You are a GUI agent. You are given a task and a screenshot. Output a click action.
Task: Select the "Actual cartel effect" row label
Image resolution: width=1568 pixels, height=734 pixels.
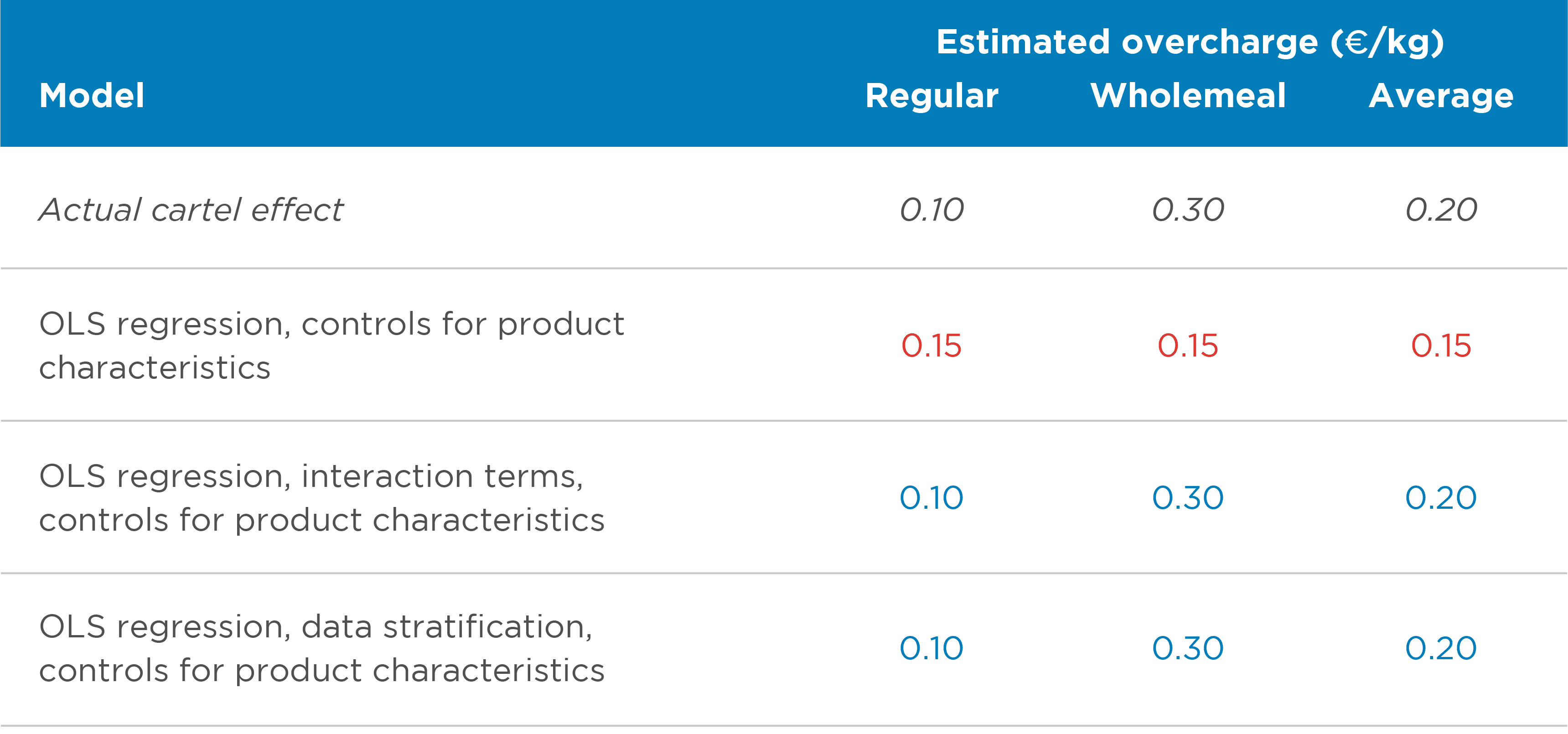[191, 210]
